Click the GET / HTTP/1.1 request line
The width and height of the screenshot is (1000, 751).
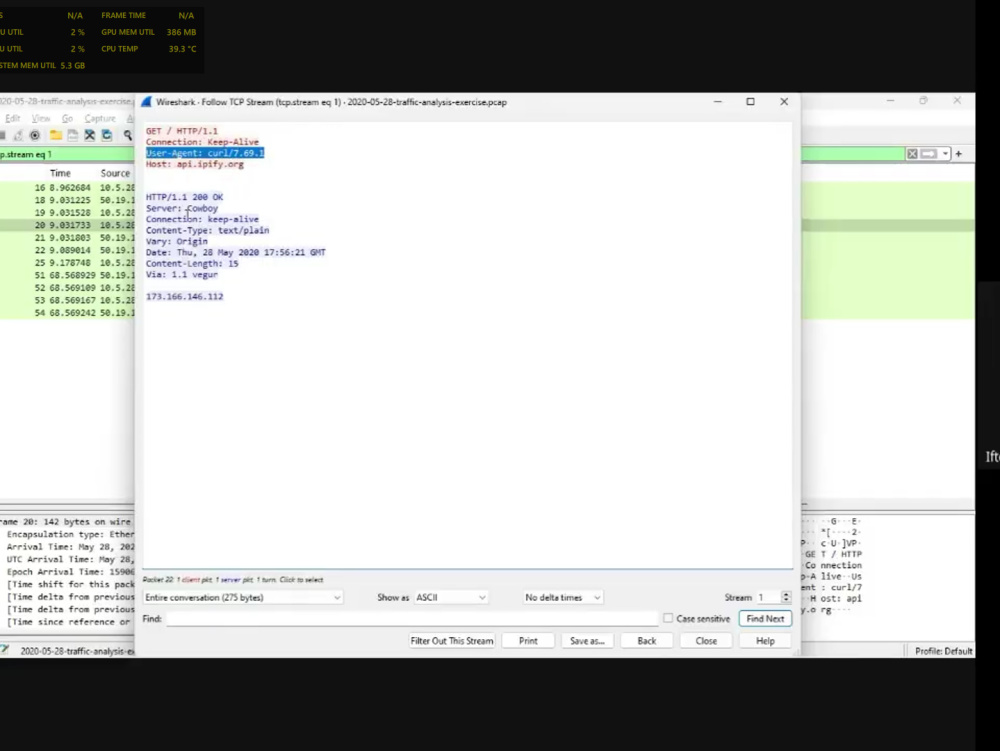point(182,131)
